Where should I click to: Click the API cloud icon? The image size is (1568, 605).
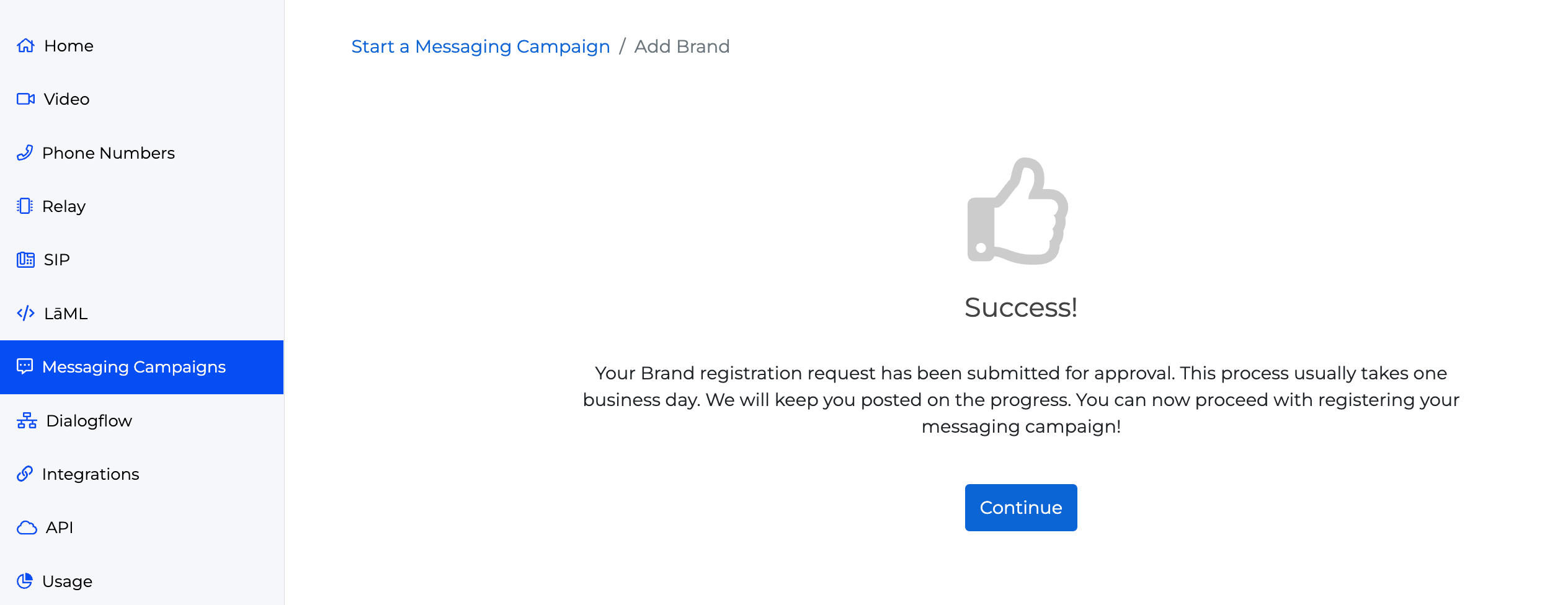[25, 528]
